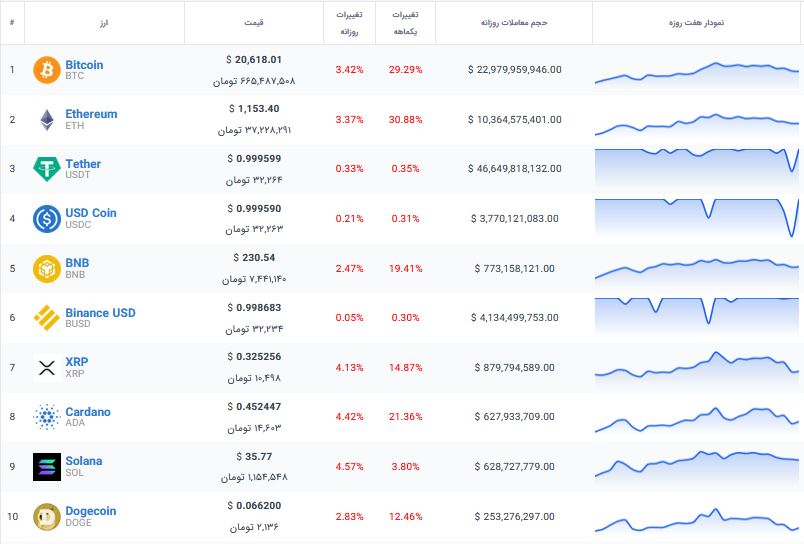Image resolution: width=804 pixels, height=544 pixels.
Task: Select XRP monthly change 14.87%
Action: (405, 368)
